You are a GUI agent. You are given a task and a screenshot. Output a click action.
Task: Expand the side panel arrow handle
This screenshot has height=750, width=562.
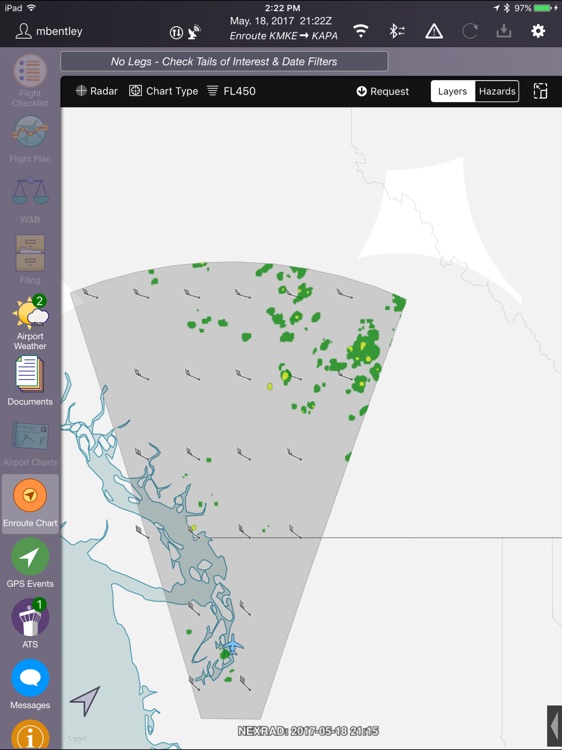pos(555,726)
